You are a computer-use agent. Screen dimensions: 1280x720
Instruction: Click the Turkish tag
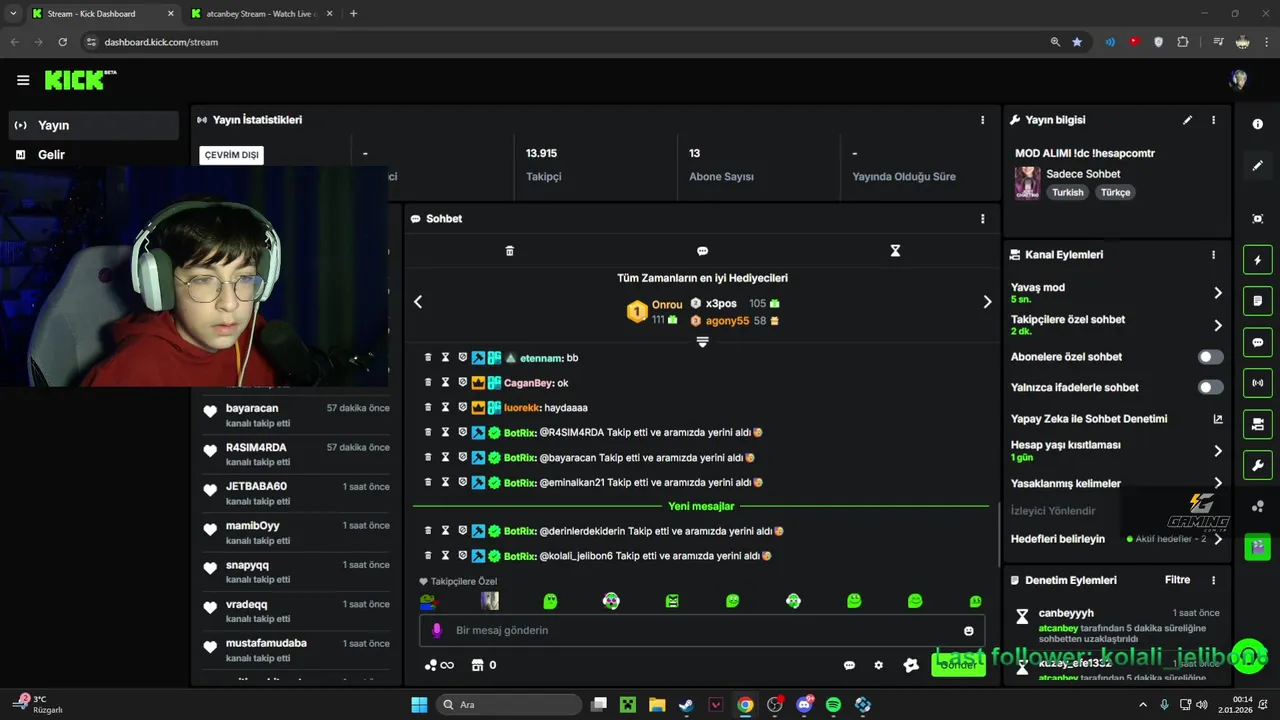click(x=1067, y=192)
